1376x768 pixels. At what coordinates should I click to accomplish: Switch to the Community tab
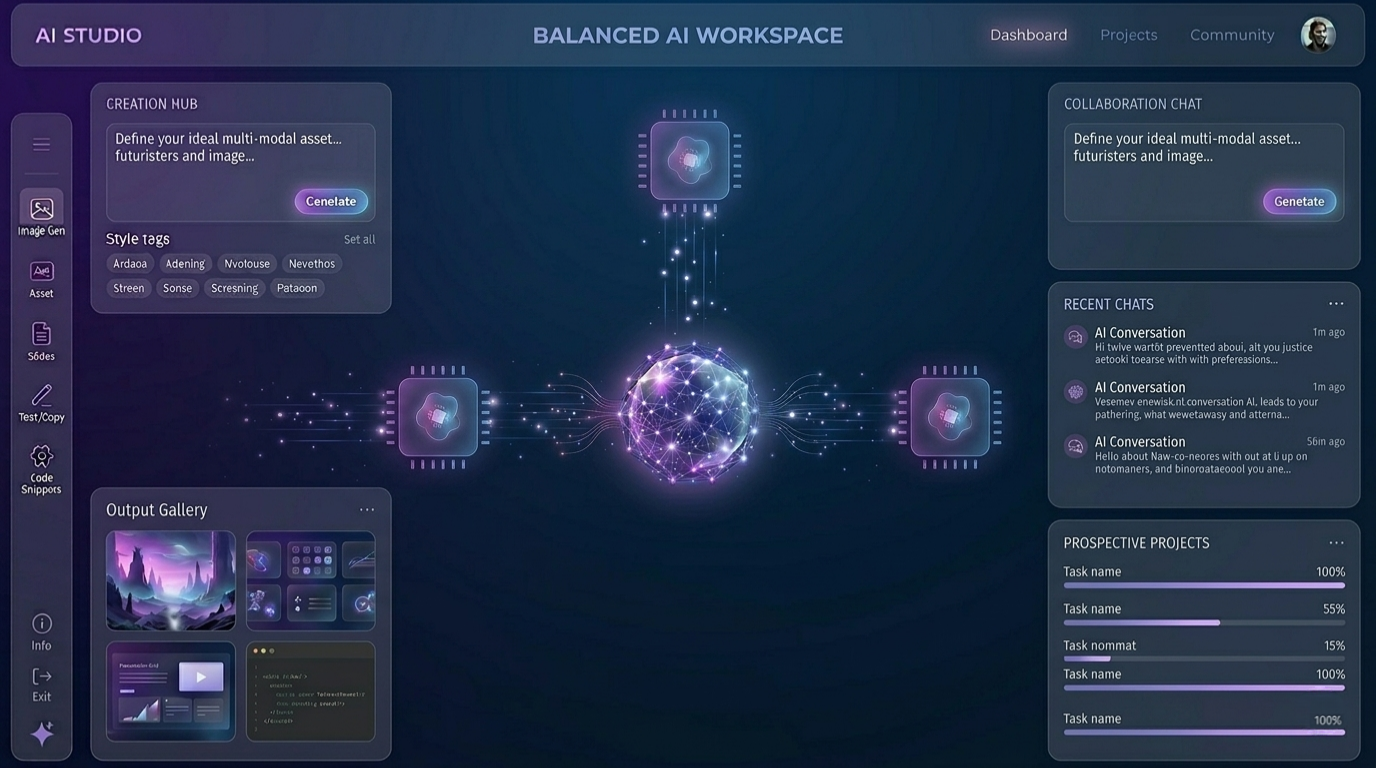pyautogui.click(x=1232, y=35)
